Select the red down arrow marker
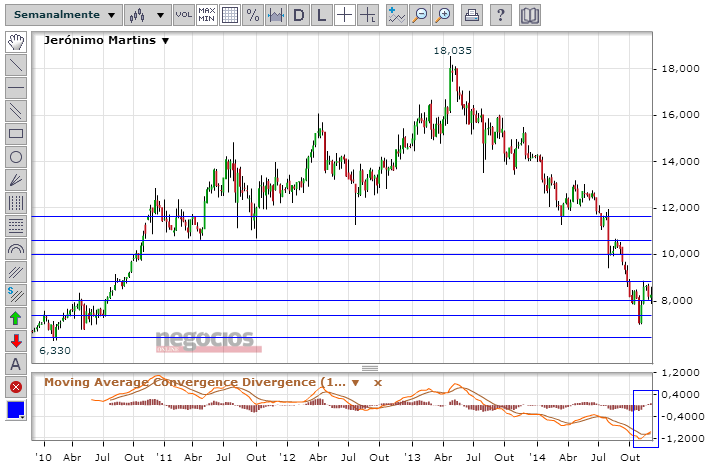 pyautogui.click(x=16, y=341)
